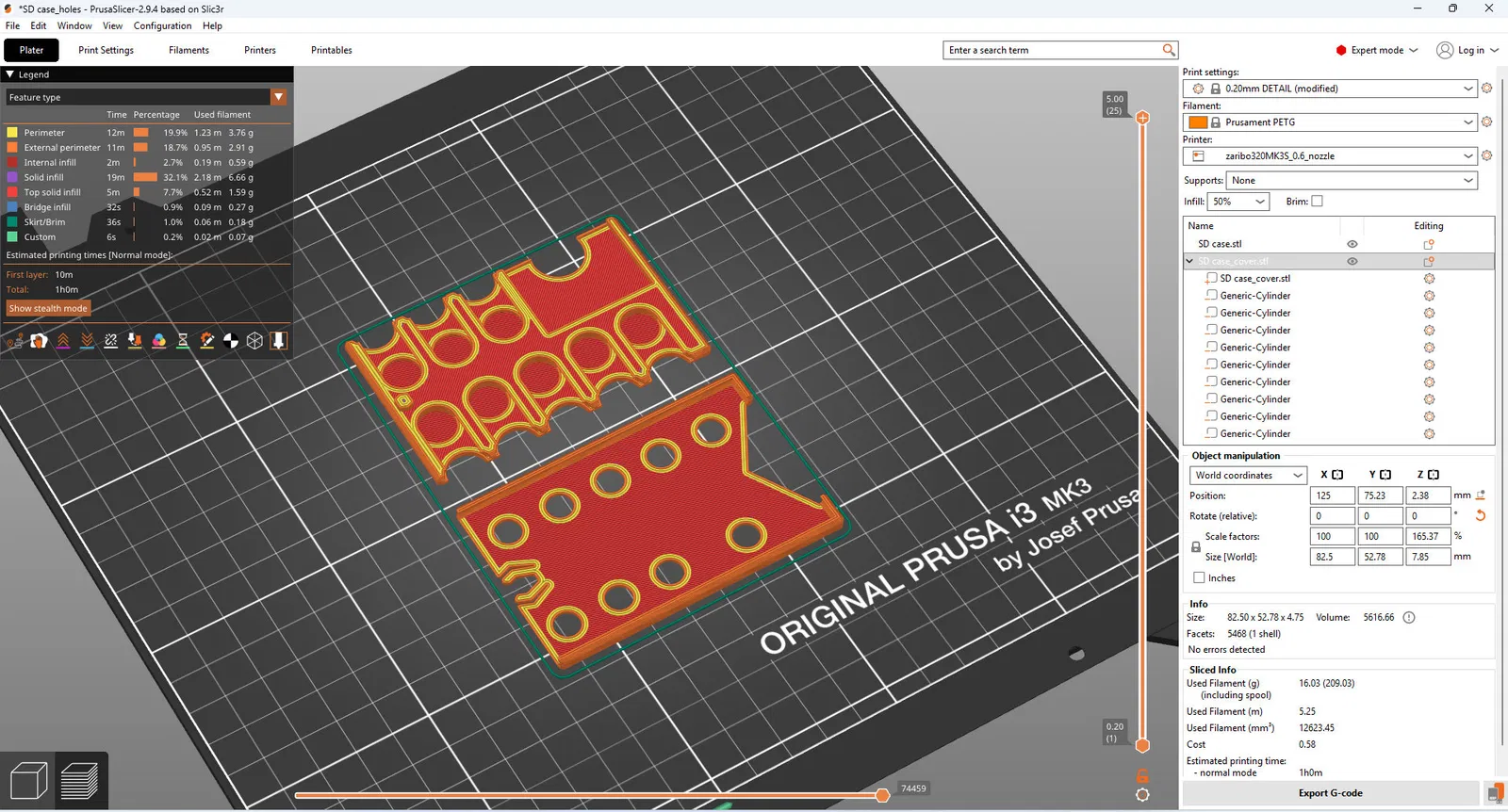Click the black-and-white circle icon in legend
This screenshot has width=1508, height=812.
[x=231, y=341]
